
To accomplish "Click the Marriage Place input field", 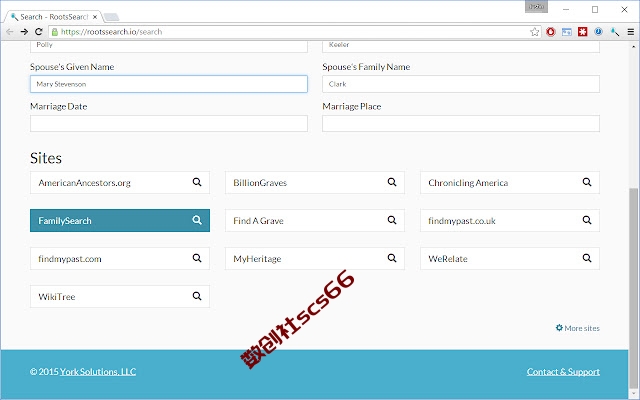I will [461, 123].
